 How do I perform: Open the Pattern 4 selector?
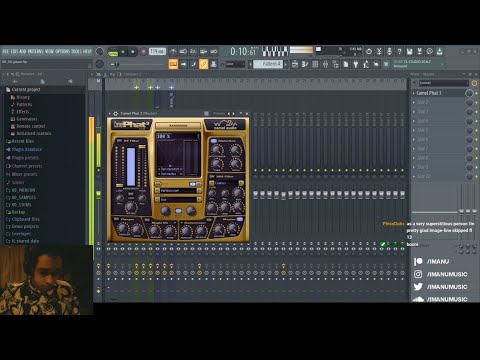click(x=268, y=64)
